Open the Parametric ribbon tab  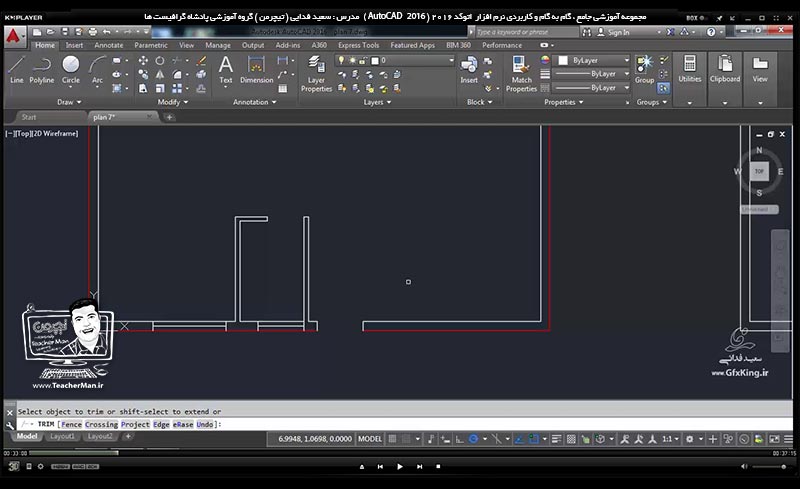(151, 45)
